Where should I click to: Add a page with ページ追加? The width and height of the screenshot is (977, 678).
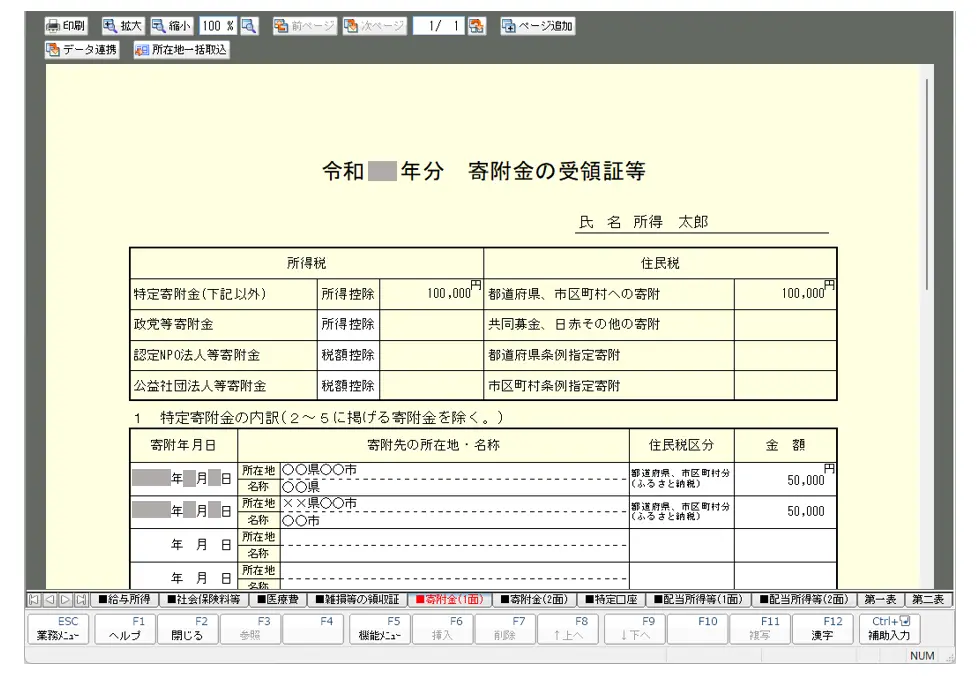pos(538,26)
